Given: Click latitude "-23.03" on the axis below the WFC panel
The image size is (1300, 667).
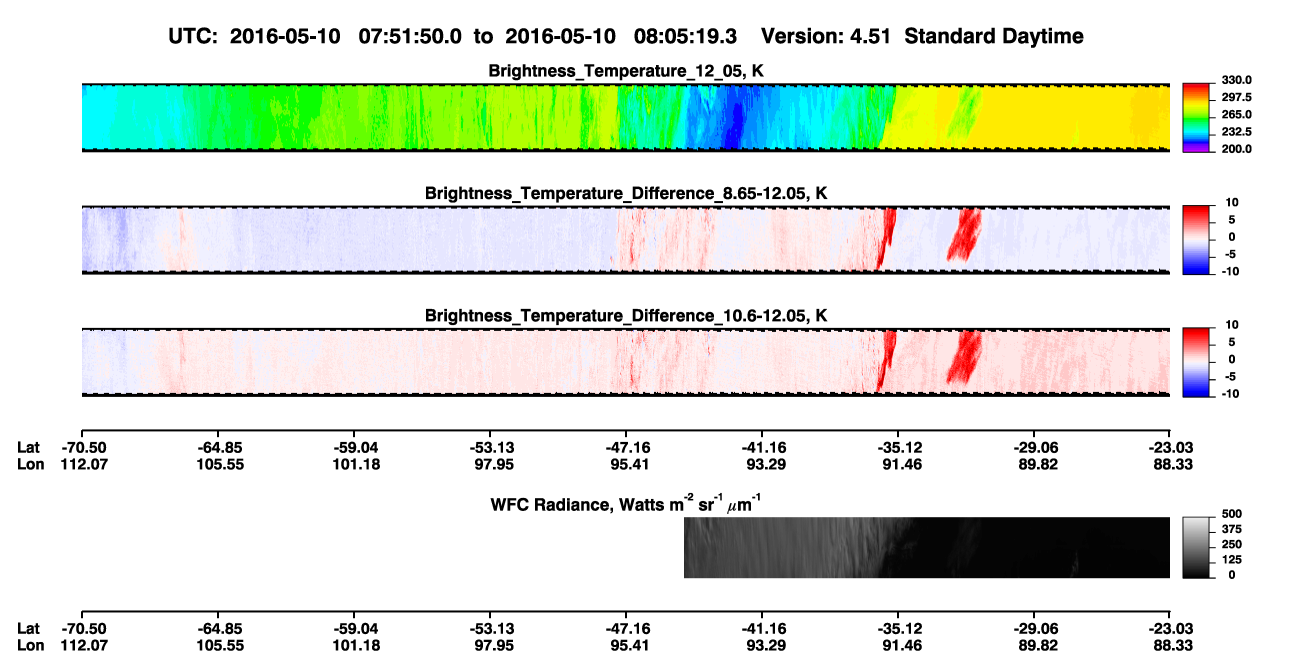Looking at the screenshot, I should pyautogui.click(x=1172, y=629).
